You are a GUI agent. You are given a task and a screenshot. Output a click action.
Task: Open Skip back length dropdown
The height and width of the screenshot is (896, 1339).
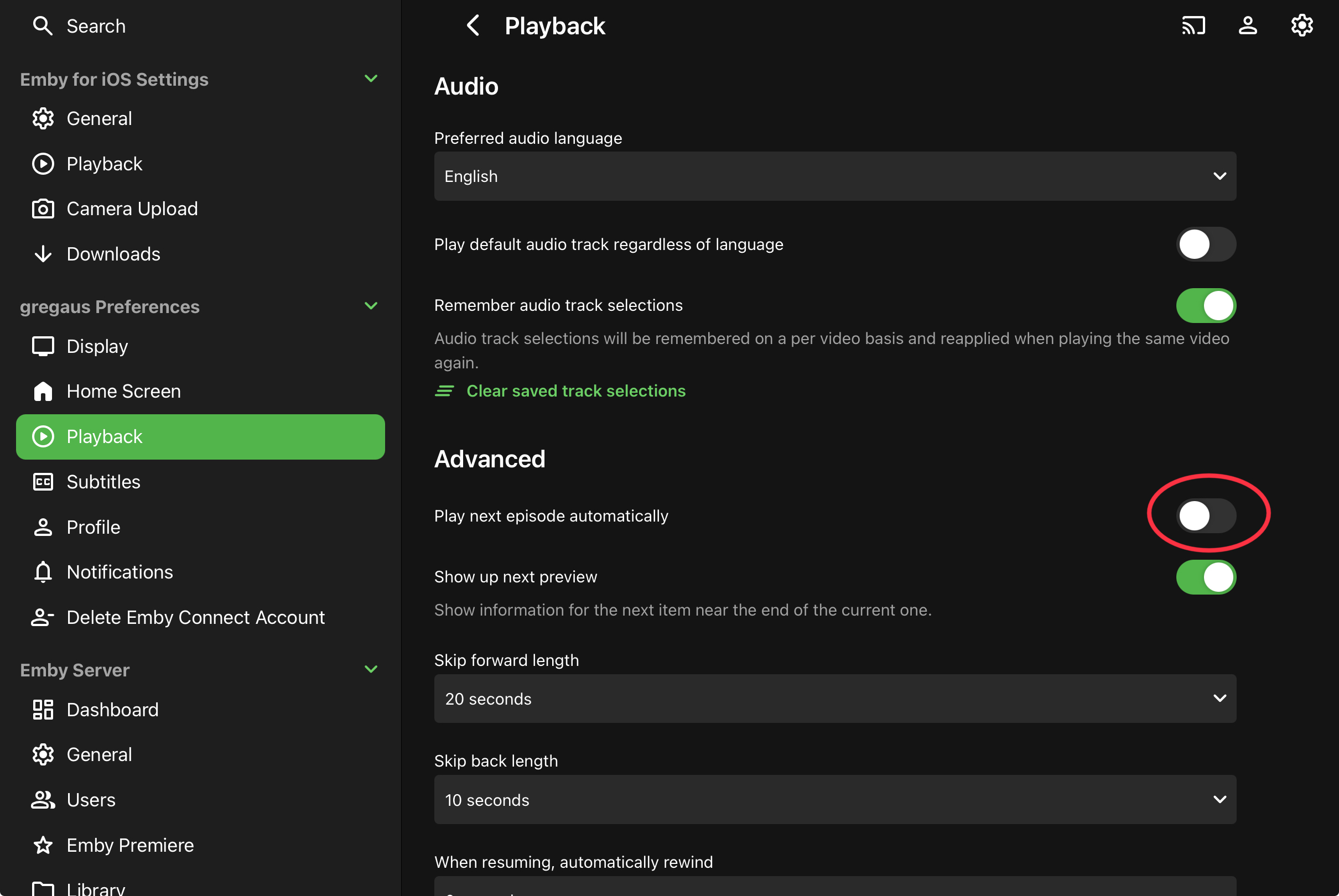coord(834,799)
